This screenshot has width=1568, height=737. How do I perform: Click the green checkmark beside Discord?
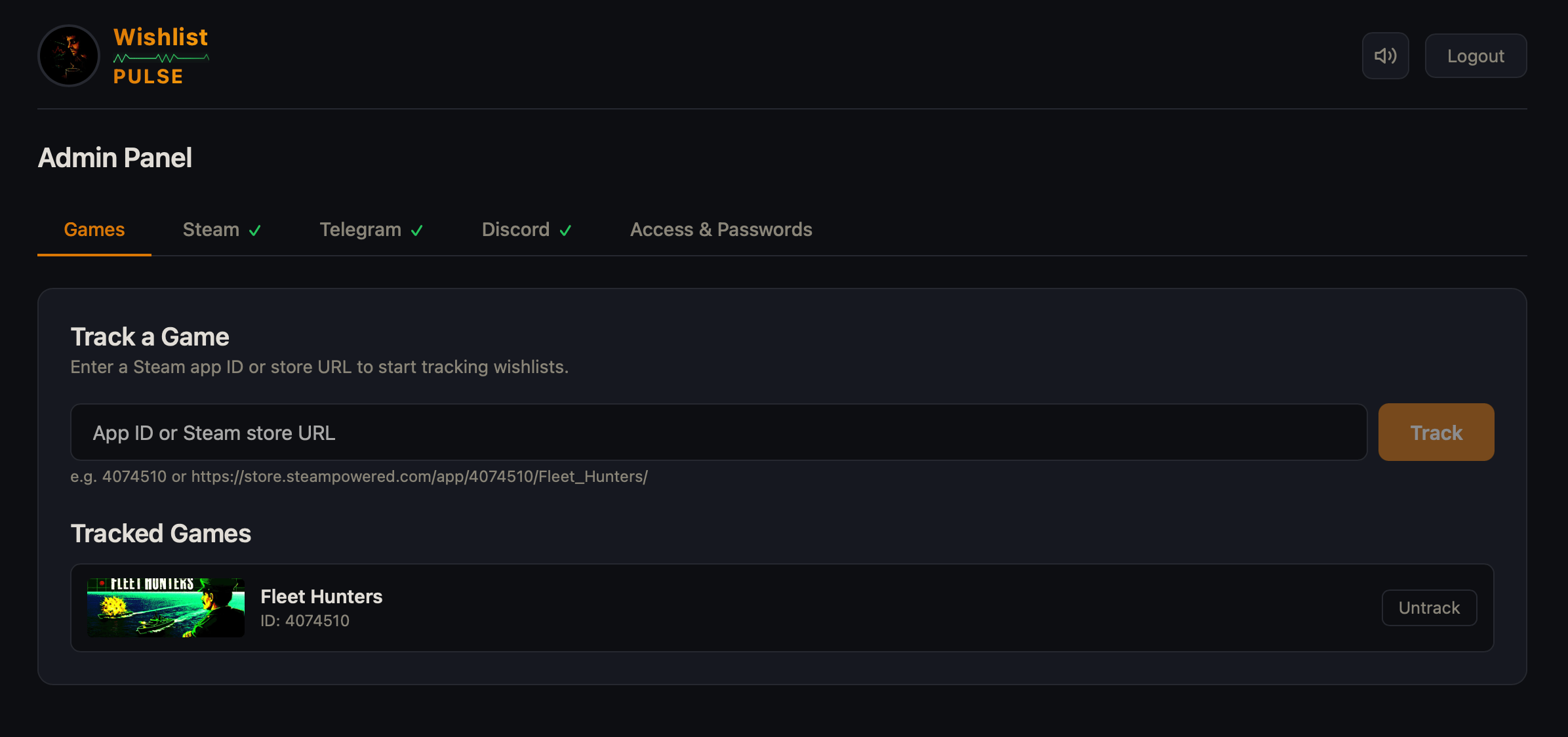point(565,231)
